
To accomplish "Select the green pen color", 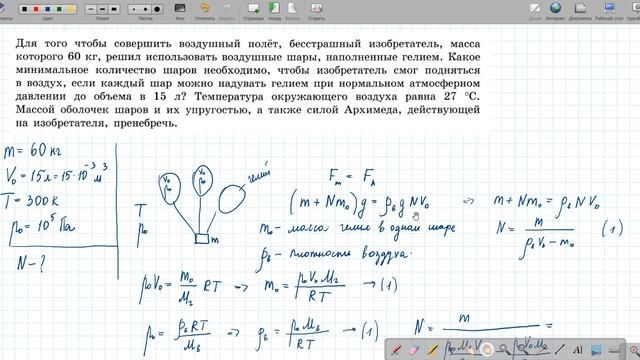I will coord(59,9).
